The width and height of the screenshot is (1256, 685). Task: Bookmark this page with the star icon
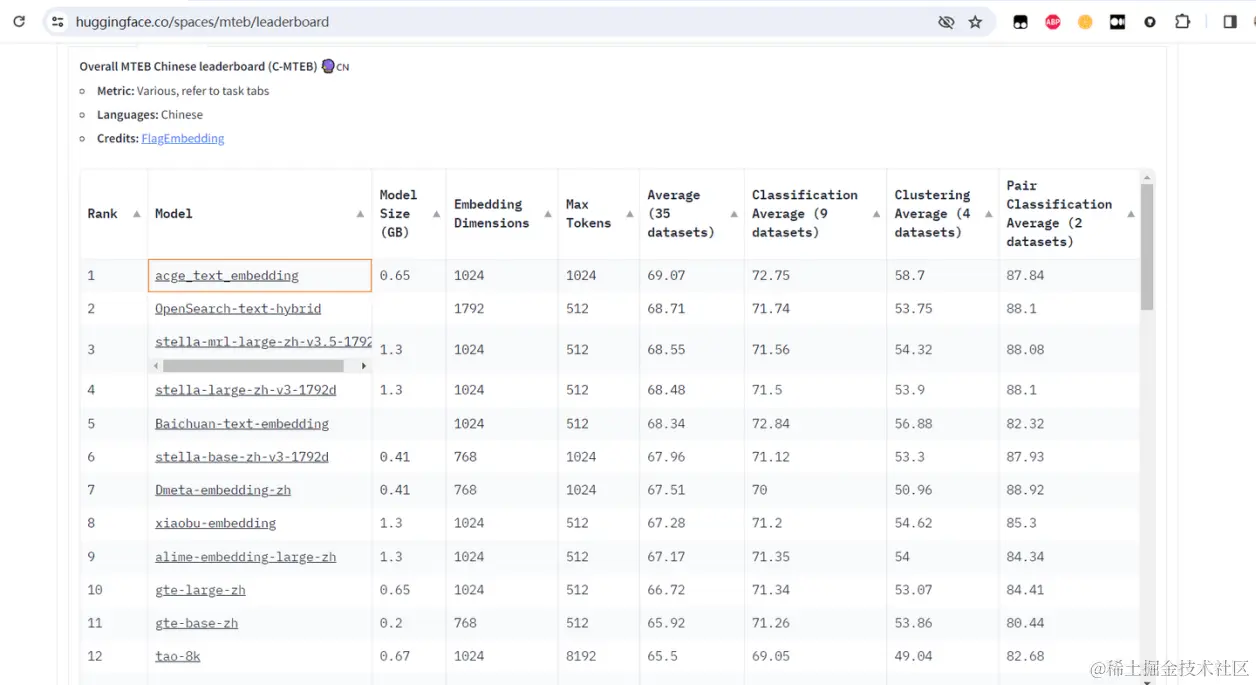point(975,22)
